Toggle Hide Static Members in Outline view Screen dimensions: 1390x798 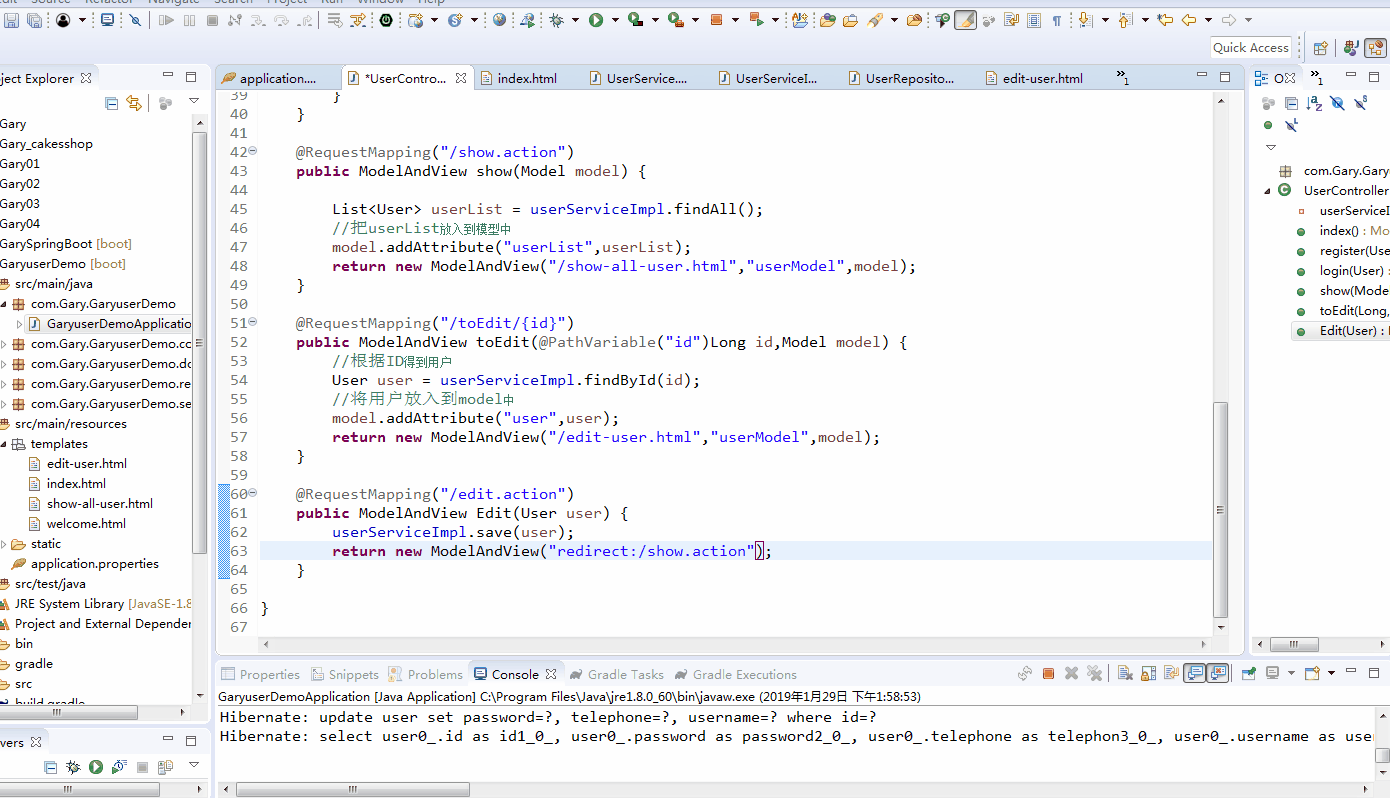[x=1362, y=103]
